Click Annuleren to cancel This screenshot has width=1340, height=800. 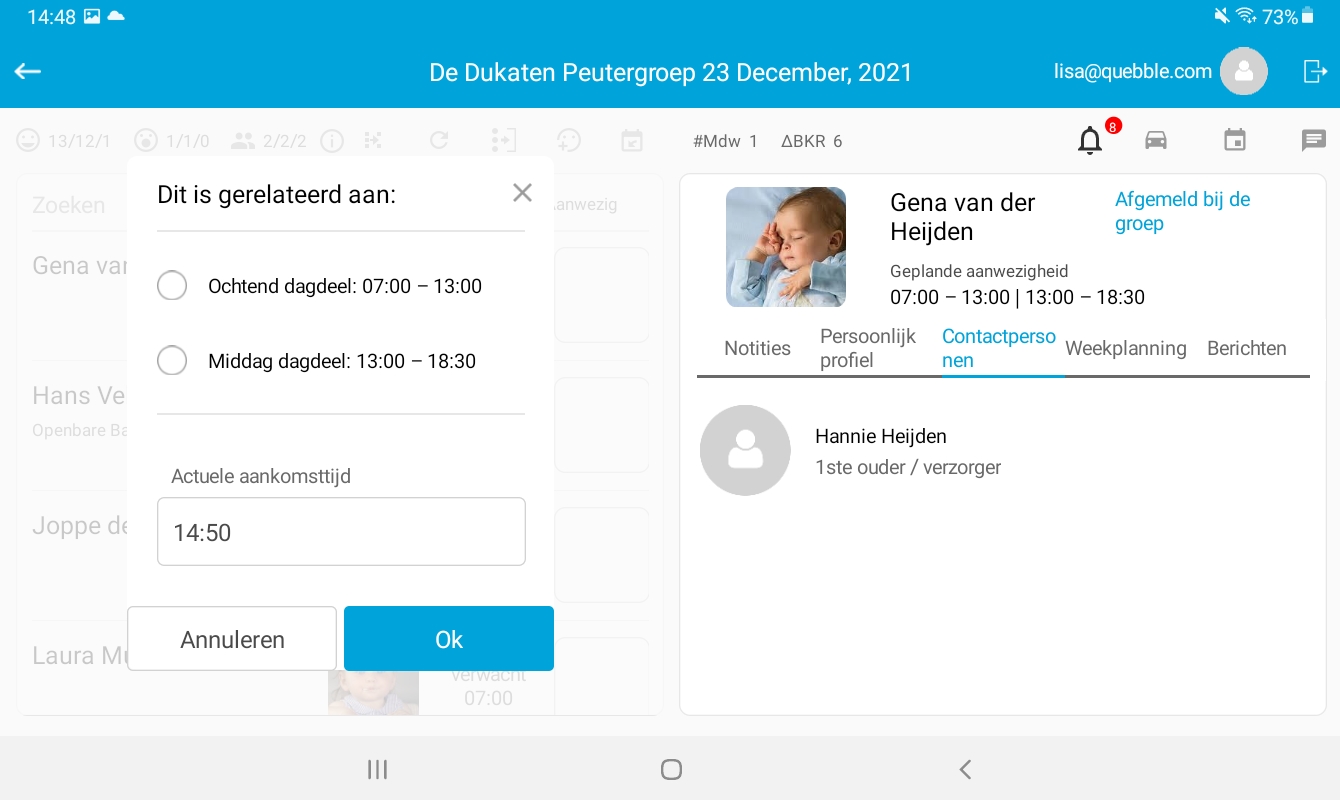point(232,639)
